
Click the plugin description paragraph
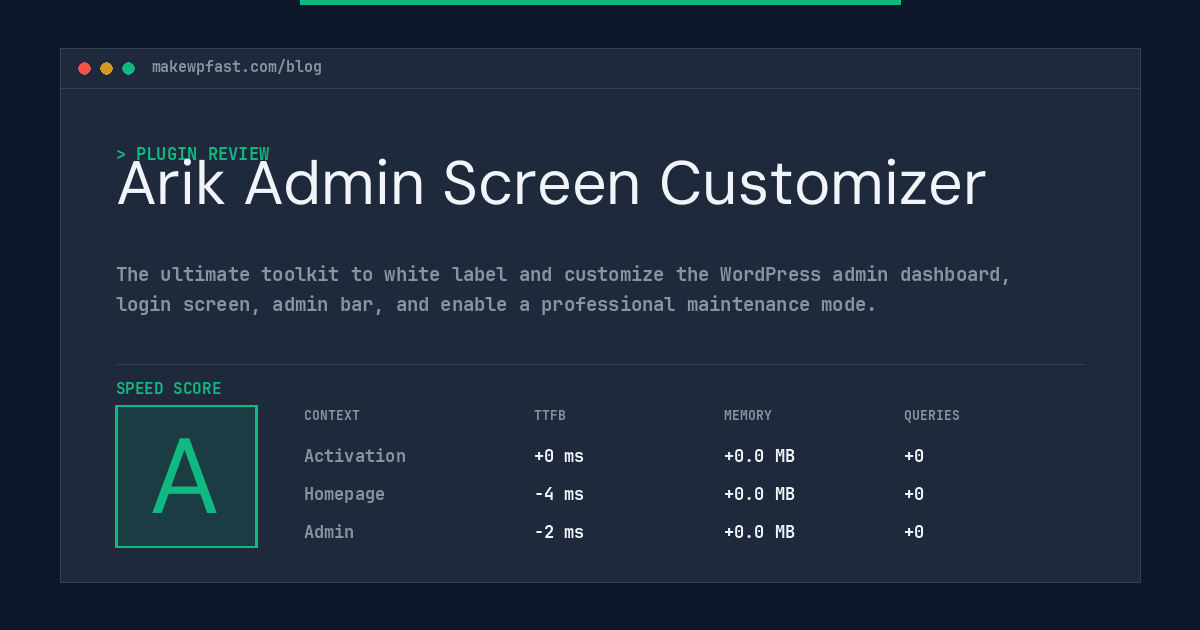(x=564, y=289)
